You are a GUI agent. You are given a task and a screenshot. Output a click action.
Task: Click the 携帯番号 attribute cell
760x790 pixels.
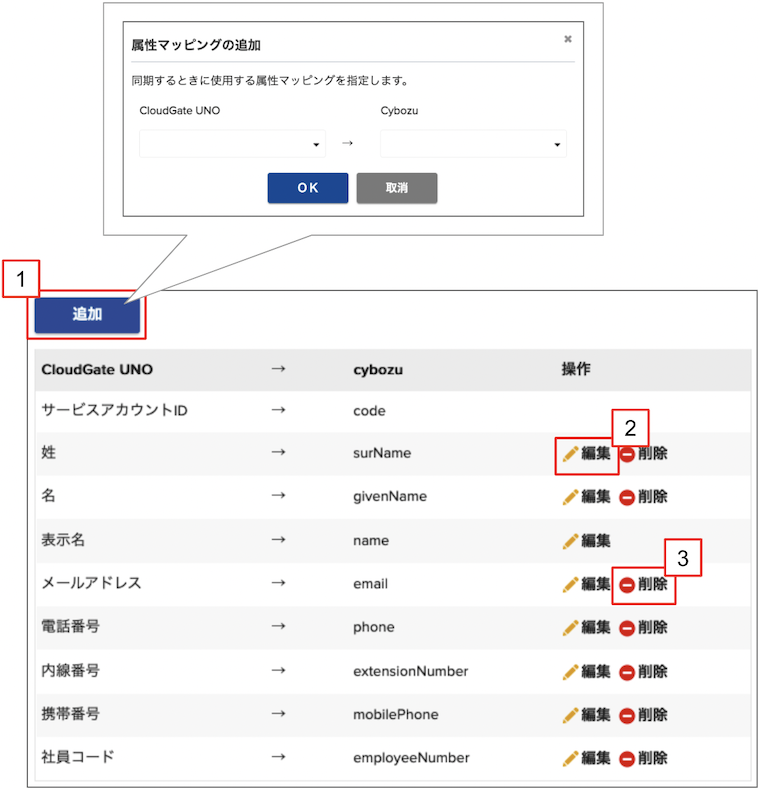(71, 713)
